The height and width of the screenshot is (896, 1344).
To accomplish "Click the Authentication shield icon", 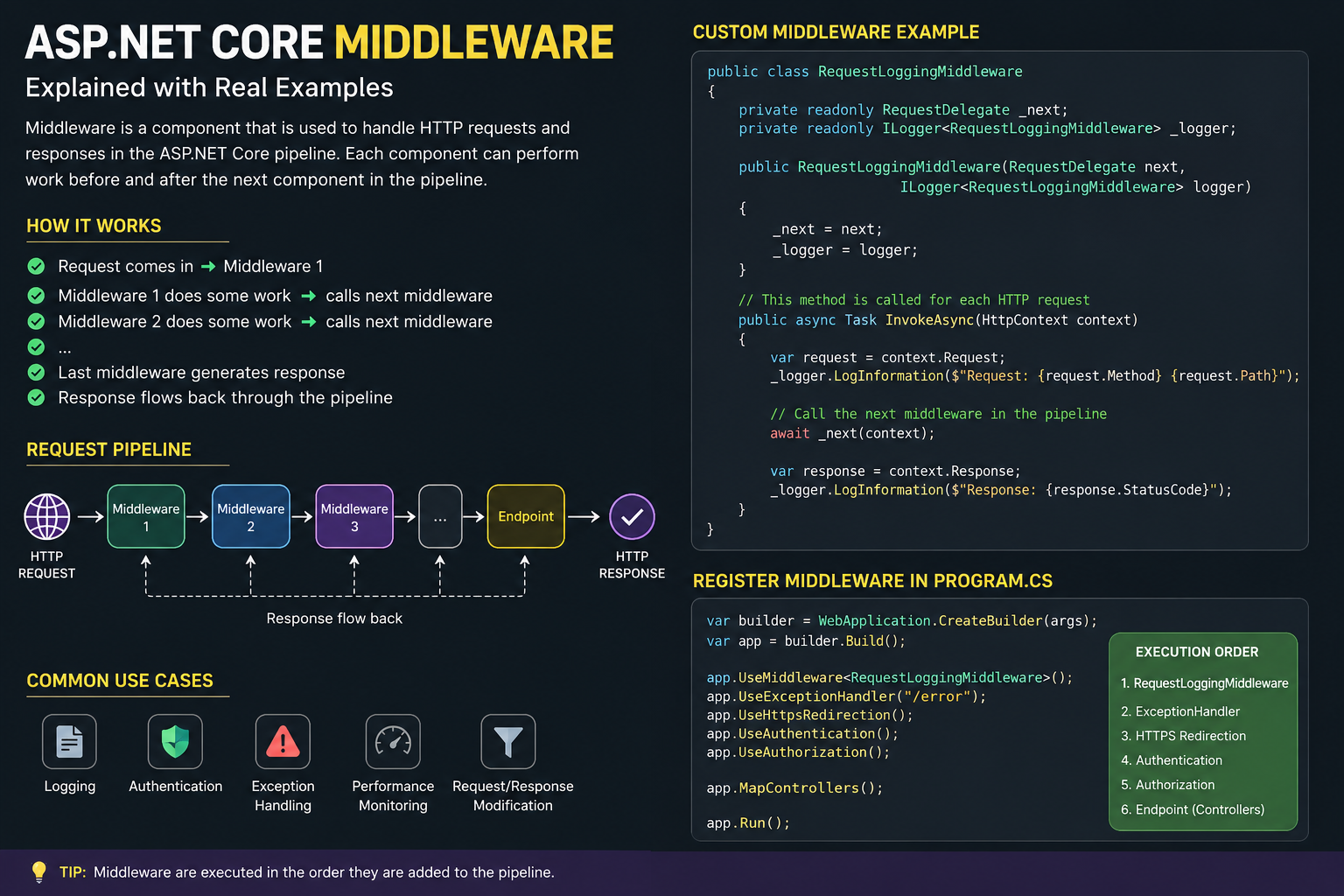I will point(175,741).
